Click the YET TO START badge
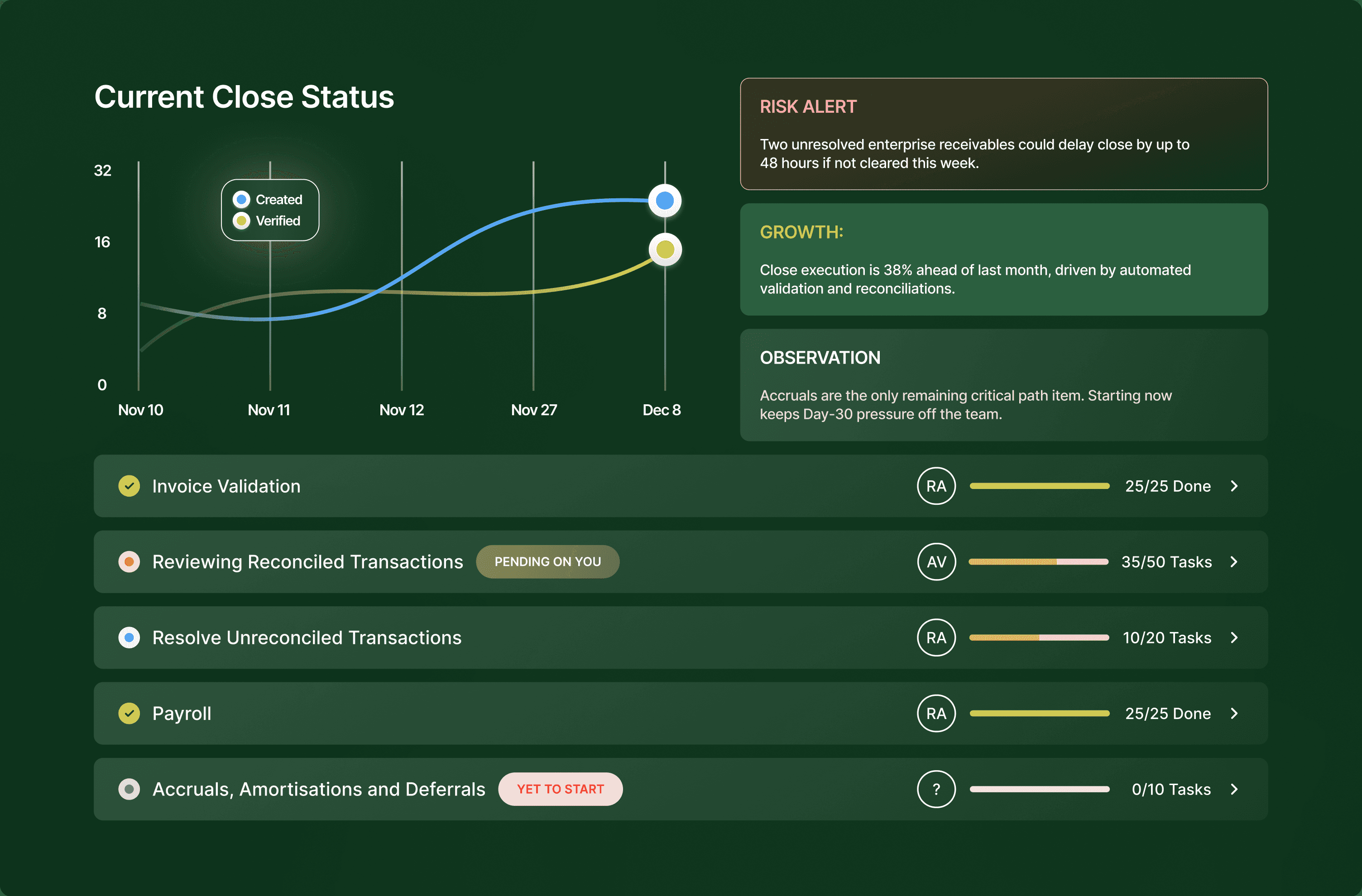The image size is (1362, 896). click(560, 789)
